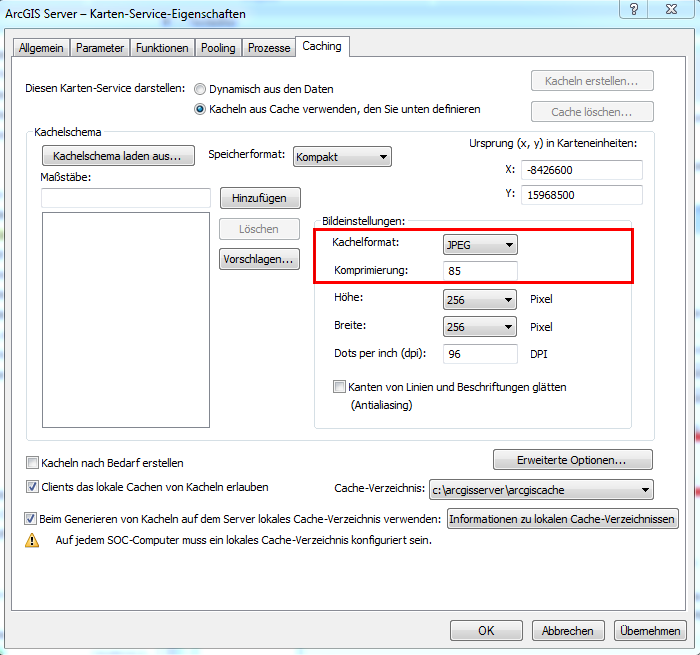
Task: Expand the Höhe 256 dropdown
Action: coord(480,300)
